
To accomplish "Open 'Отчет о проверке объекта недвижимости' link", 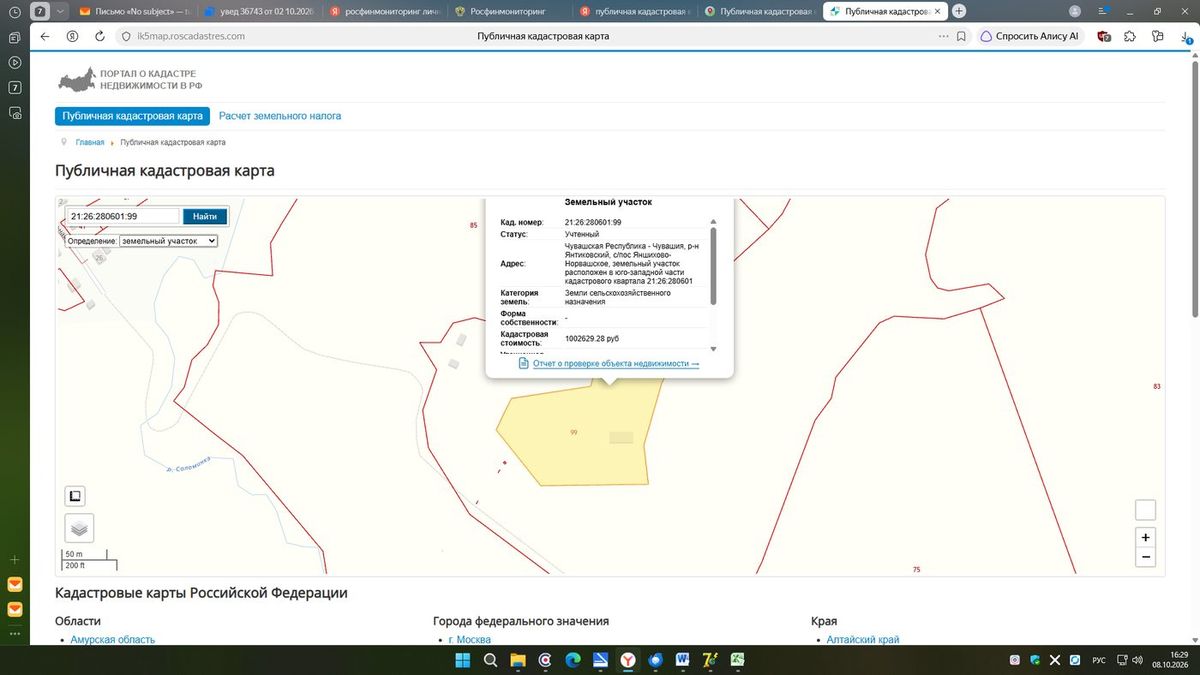I will (x=616, y=364).
